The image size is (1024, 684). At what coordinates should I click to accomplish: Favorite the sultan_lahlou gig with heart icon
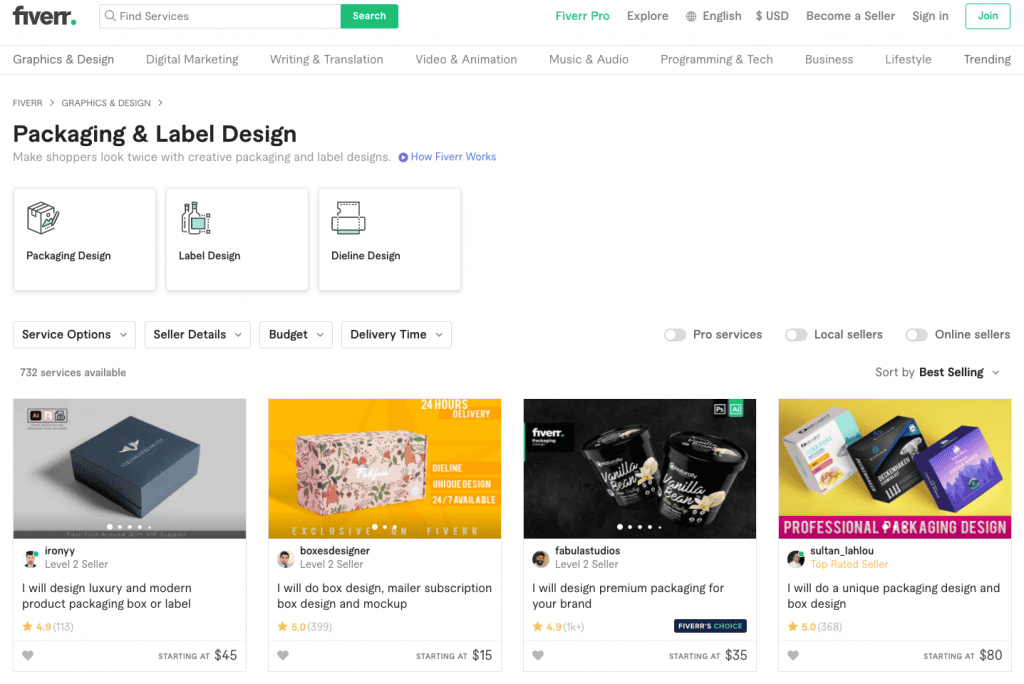click(793, 655)
